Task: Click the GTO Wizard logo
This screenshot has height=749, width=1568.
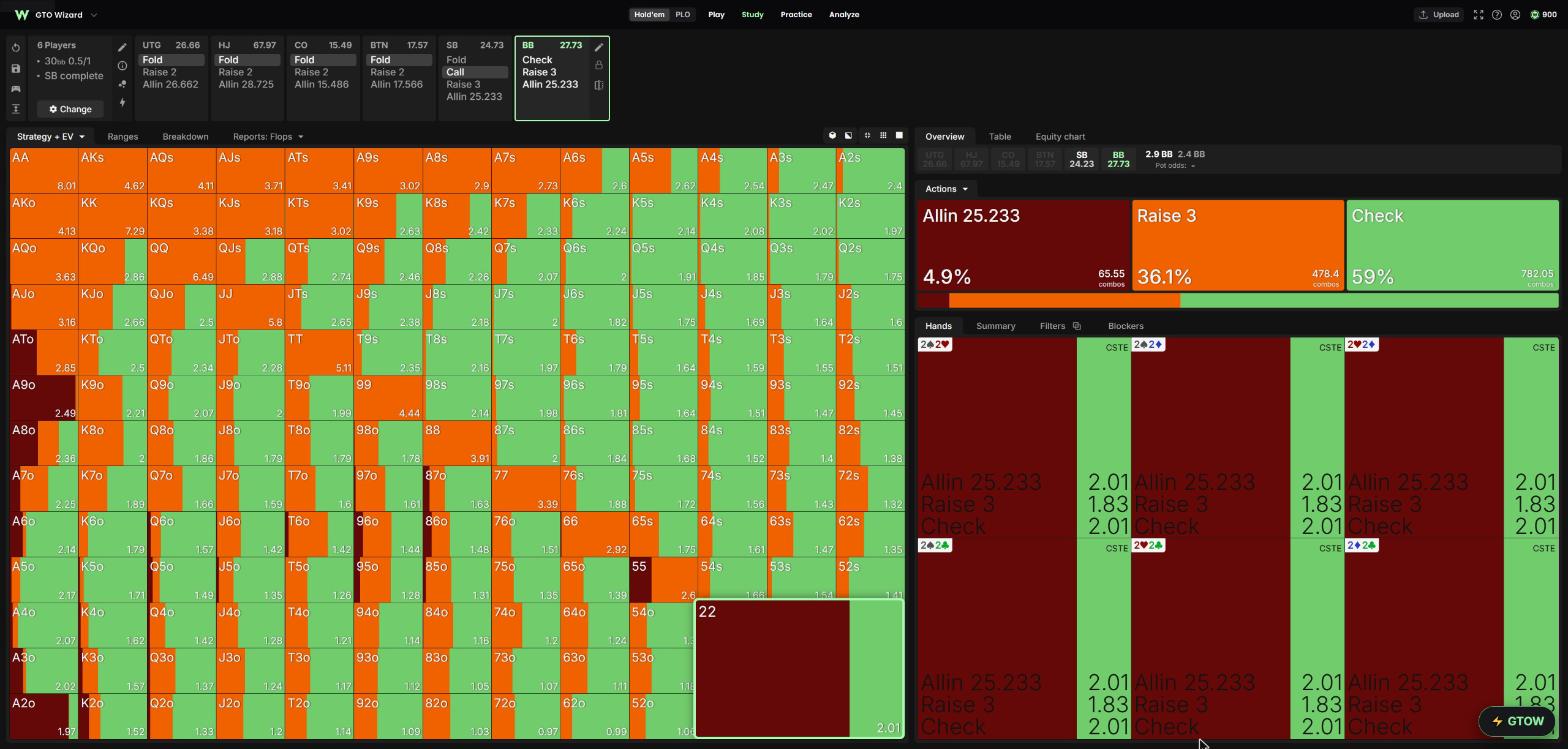Action: point(21,15)
